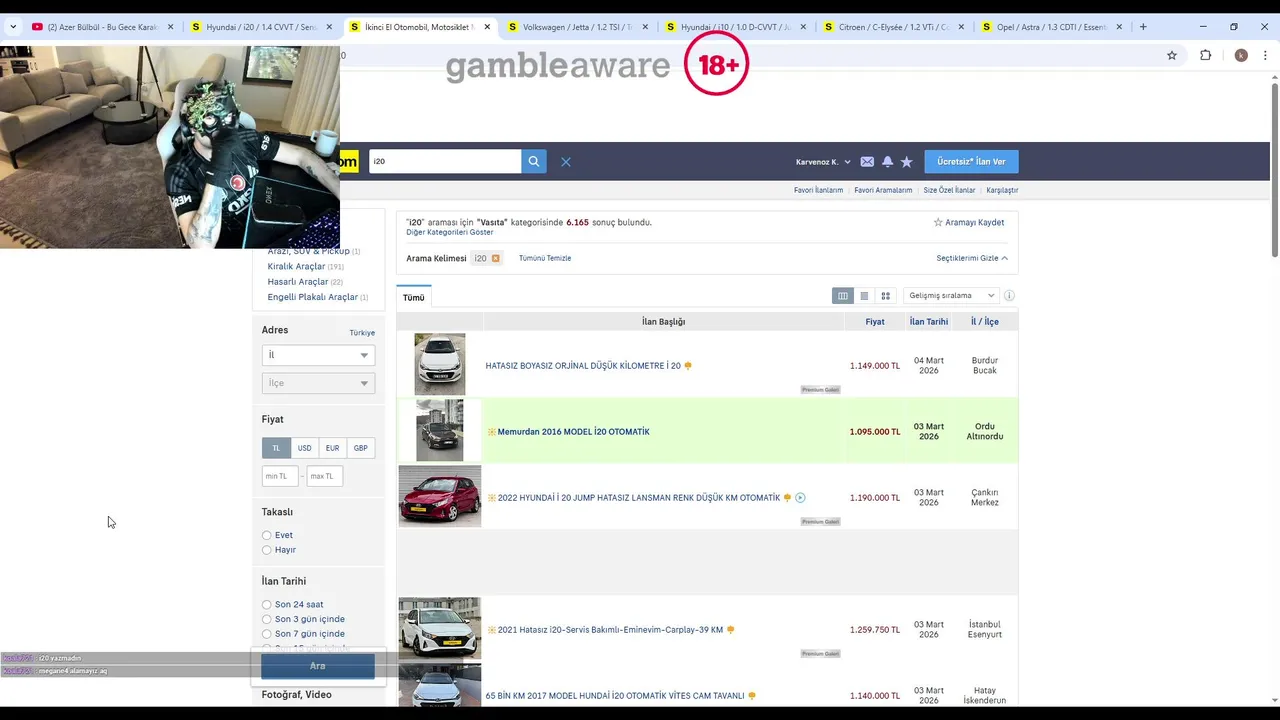
Task: Choose EUR currency toggle
Action: tap(333, 448)
